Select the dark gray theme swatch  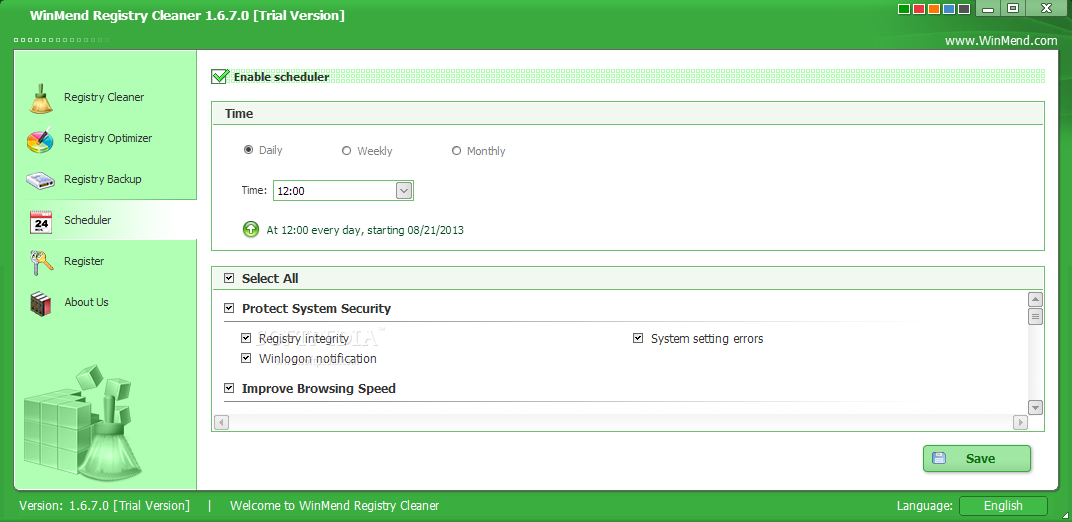point(964,10)
